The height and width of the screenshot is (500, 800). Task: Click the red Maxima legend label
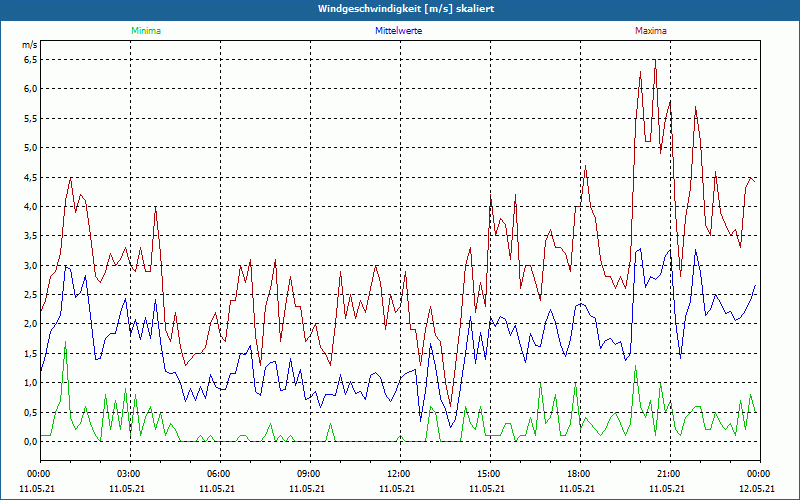click(651, 31)
